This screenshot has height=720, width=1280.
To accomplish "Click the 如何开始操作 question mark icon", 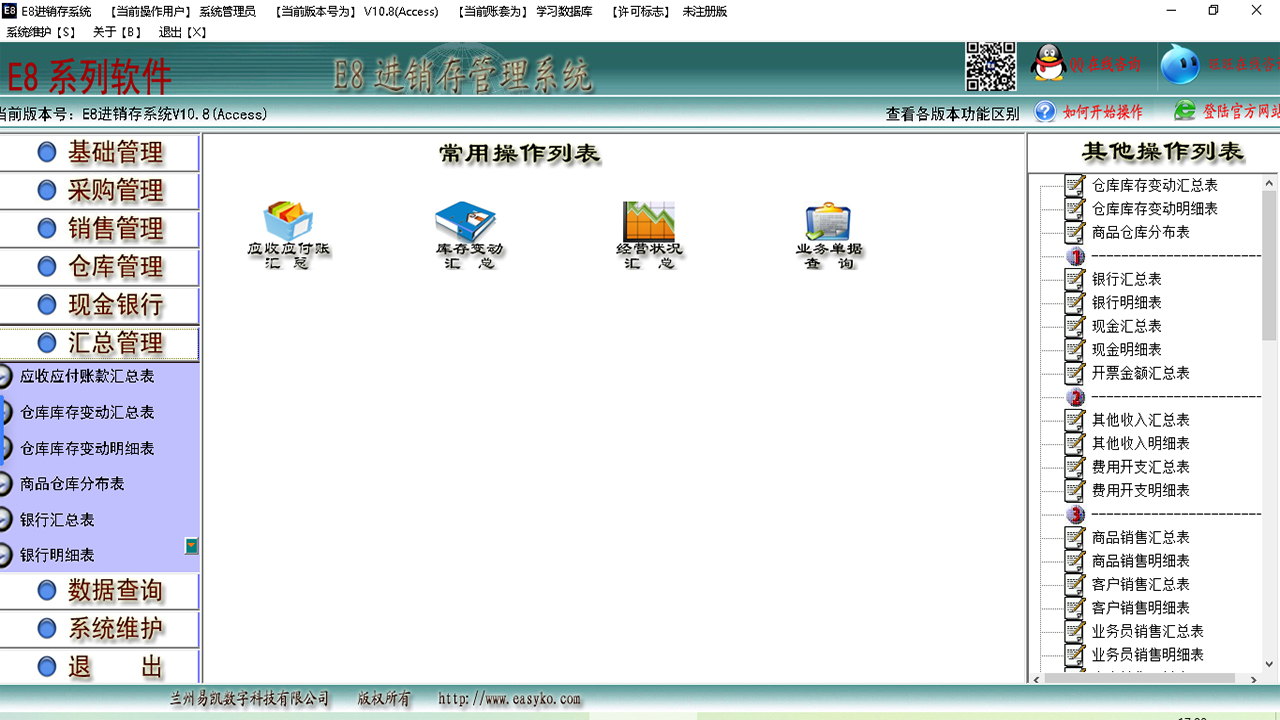I will click(1045, 112).
